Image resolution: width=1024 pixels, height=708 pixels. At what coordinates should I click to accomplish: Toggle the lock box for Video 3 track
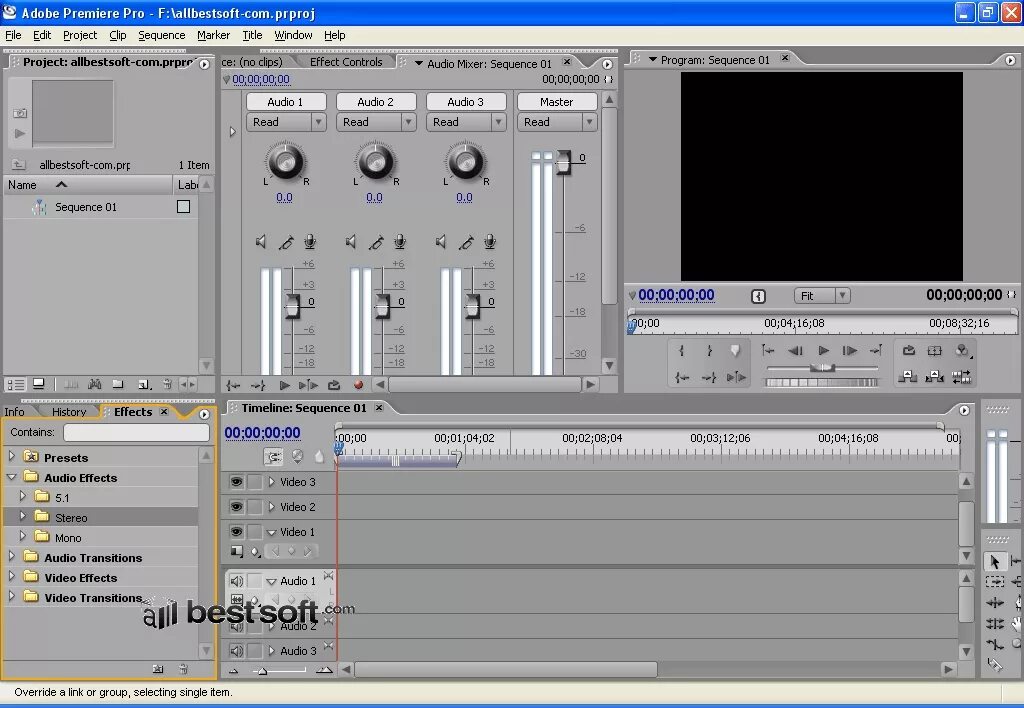coord(255,482)
